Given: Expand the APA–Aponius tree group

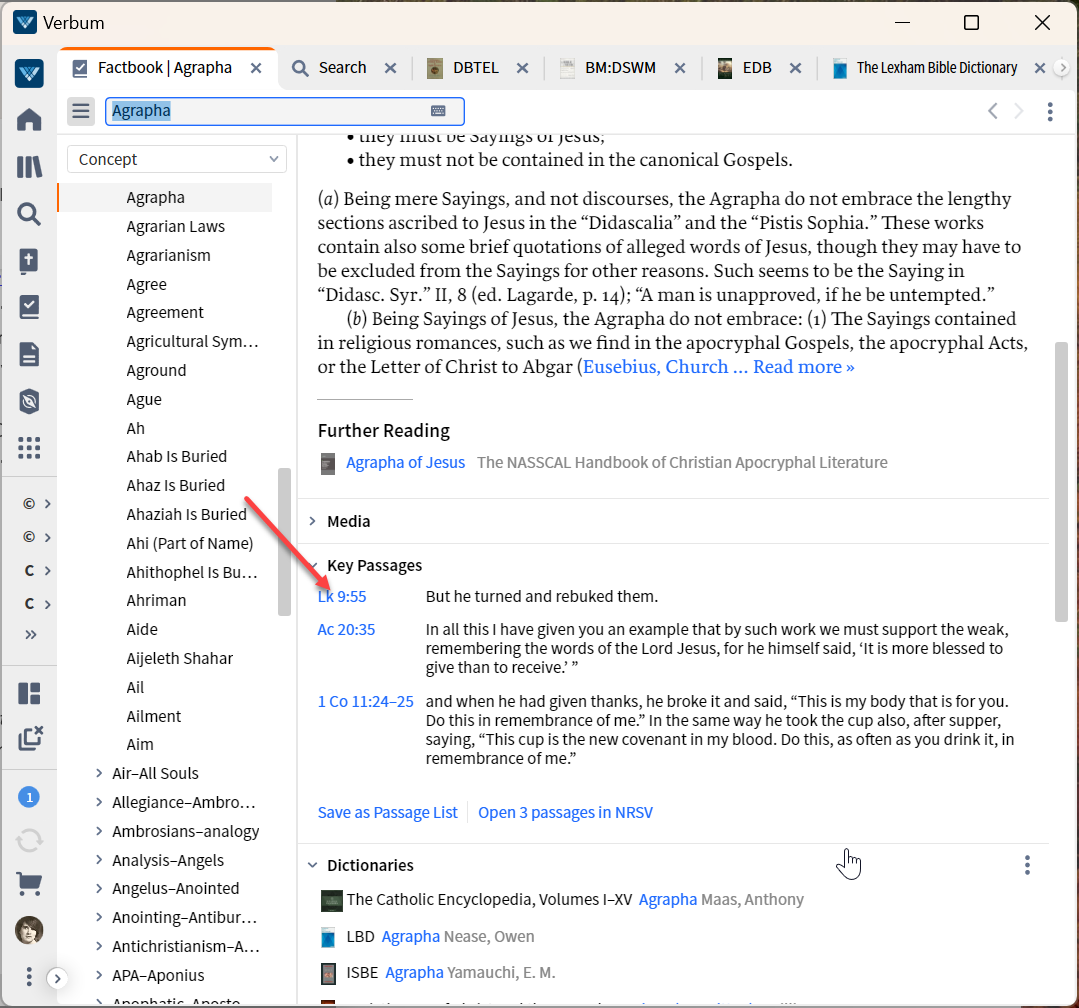Looking at the screenshot, I should 99,975.
